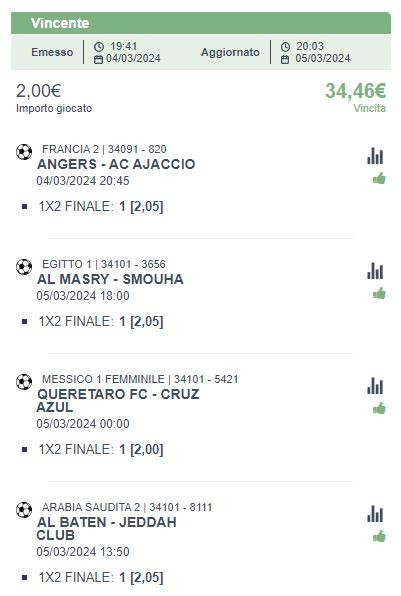
Task: Click thumbs-up icon for Angers match
Action: pos(379,178)
